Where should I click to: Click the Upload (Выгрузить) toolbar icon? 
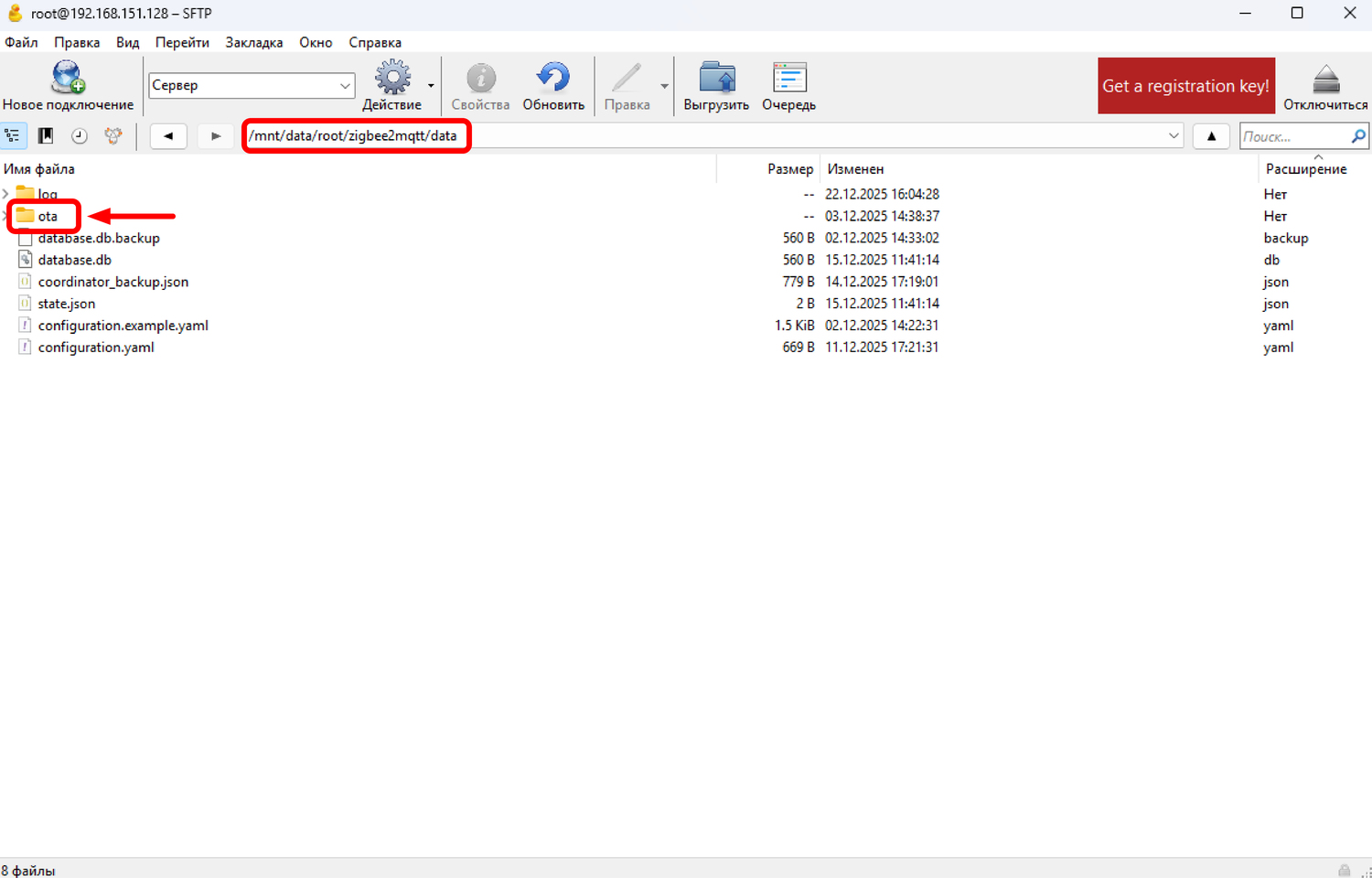click(716, 80)
